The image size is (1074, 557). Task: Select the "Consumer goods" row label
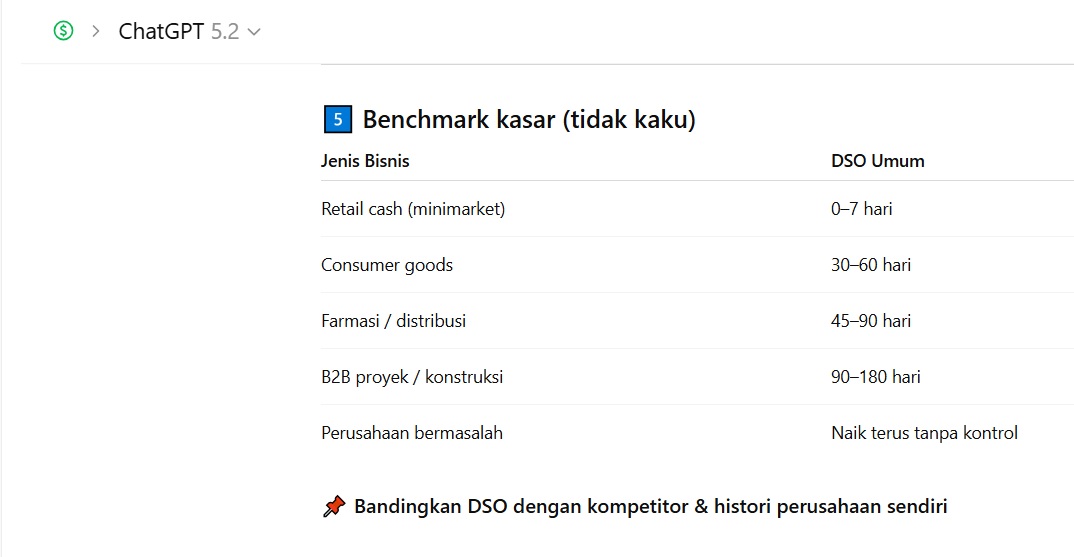pos(387,265)
